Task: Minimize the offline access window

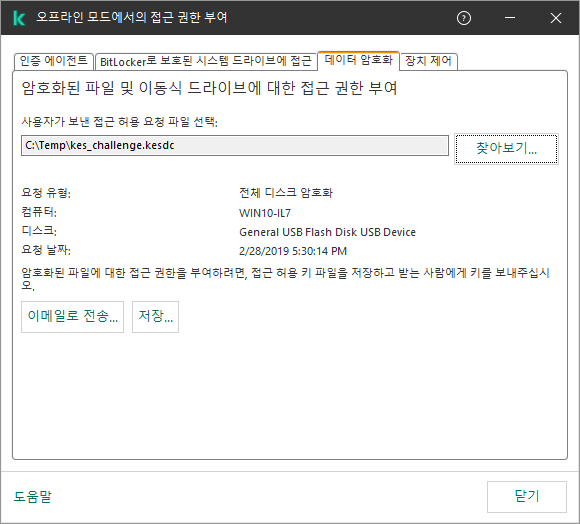Action: tap(510, 18)
